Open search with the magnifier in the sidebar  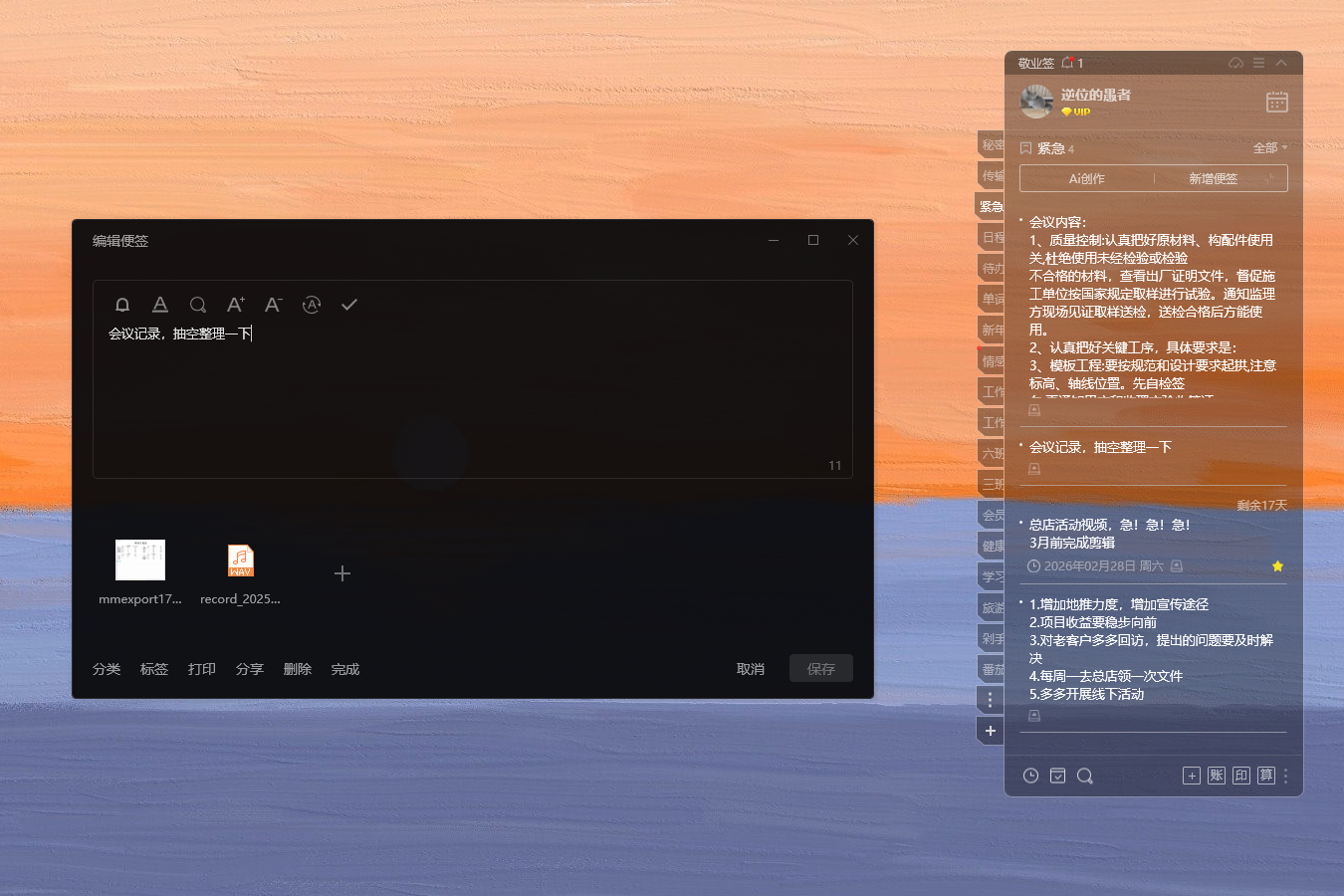(1084, 775)
